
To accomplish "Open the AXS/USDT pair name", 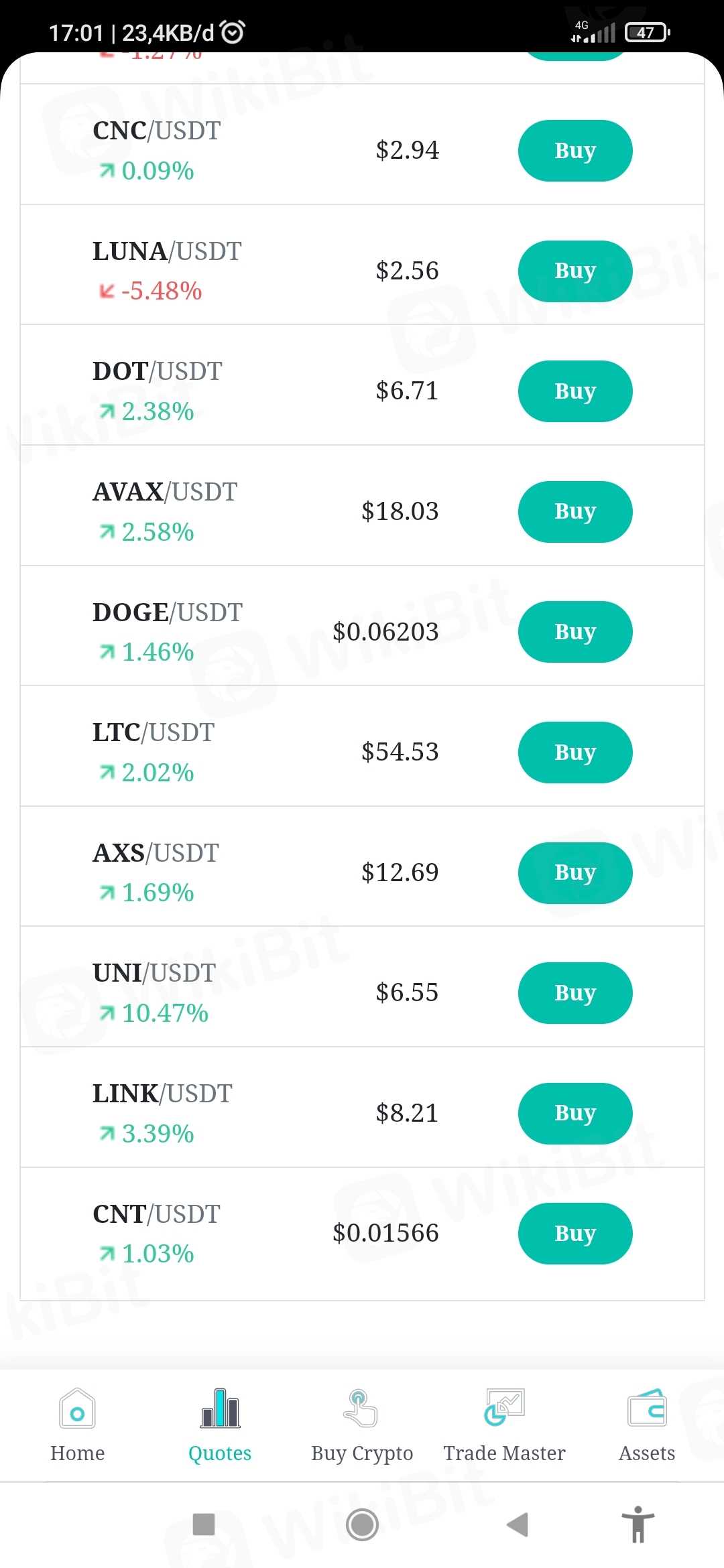I will [156, 853].
